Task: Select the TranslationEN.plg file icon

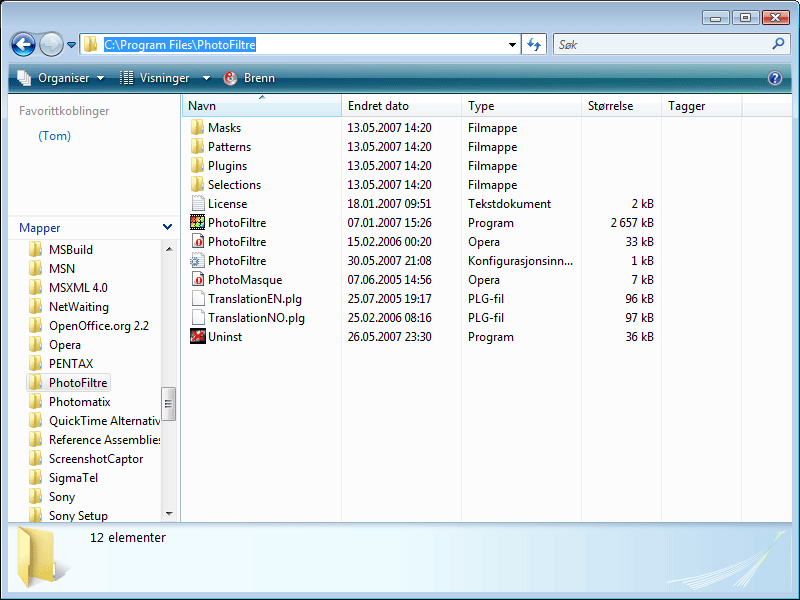Action: [x=197, y=298]
